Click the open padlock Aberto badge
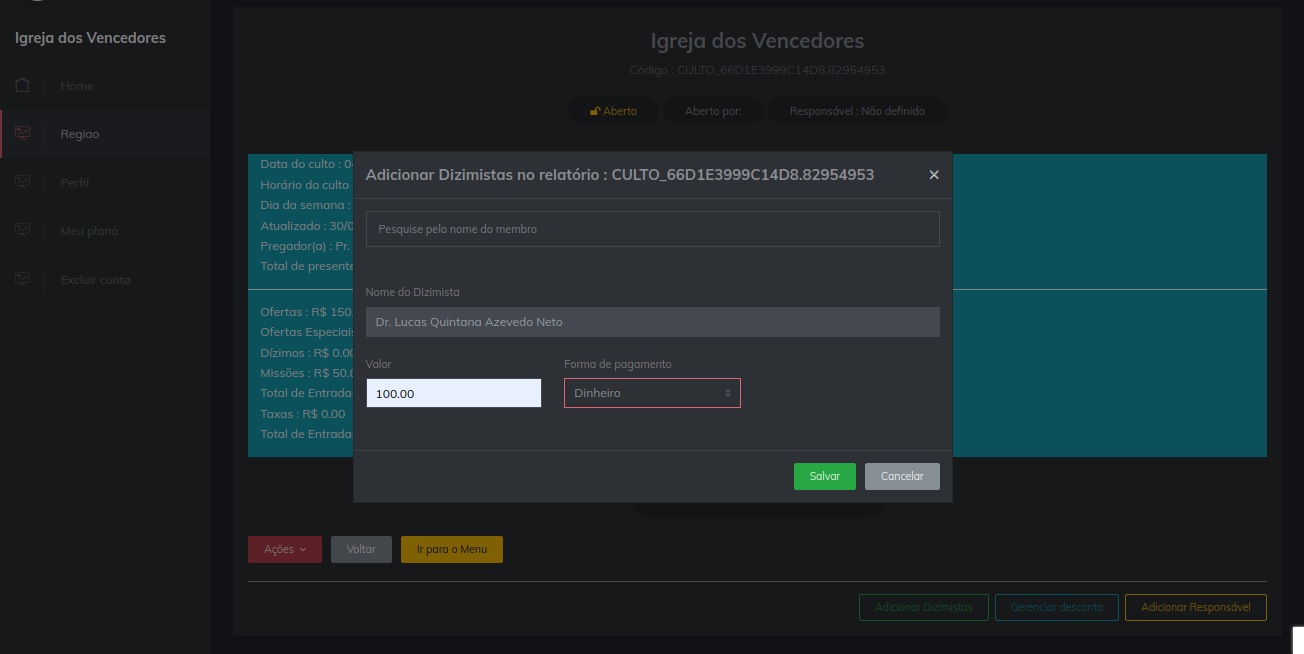Screen dimensions: 1304x654 [x=613, y=111]
